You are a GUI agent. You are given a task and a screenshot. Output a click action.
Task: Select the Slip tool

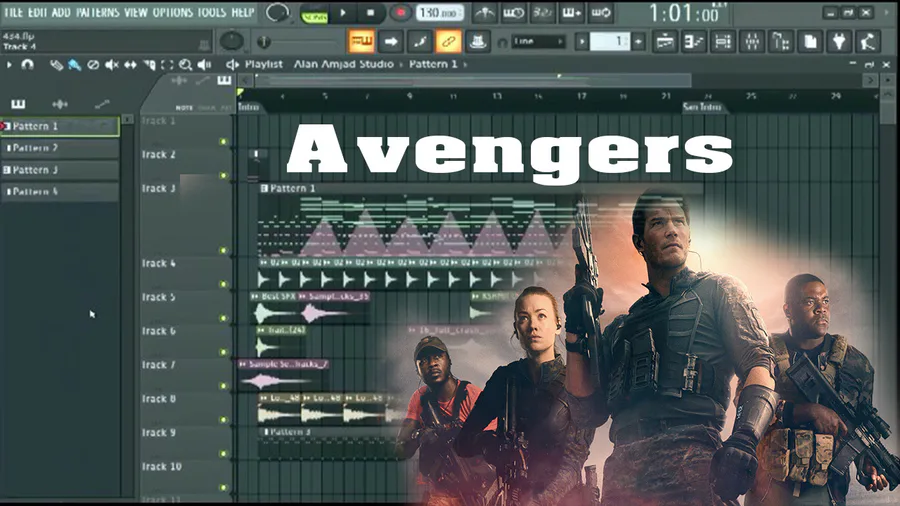[130, 65]
